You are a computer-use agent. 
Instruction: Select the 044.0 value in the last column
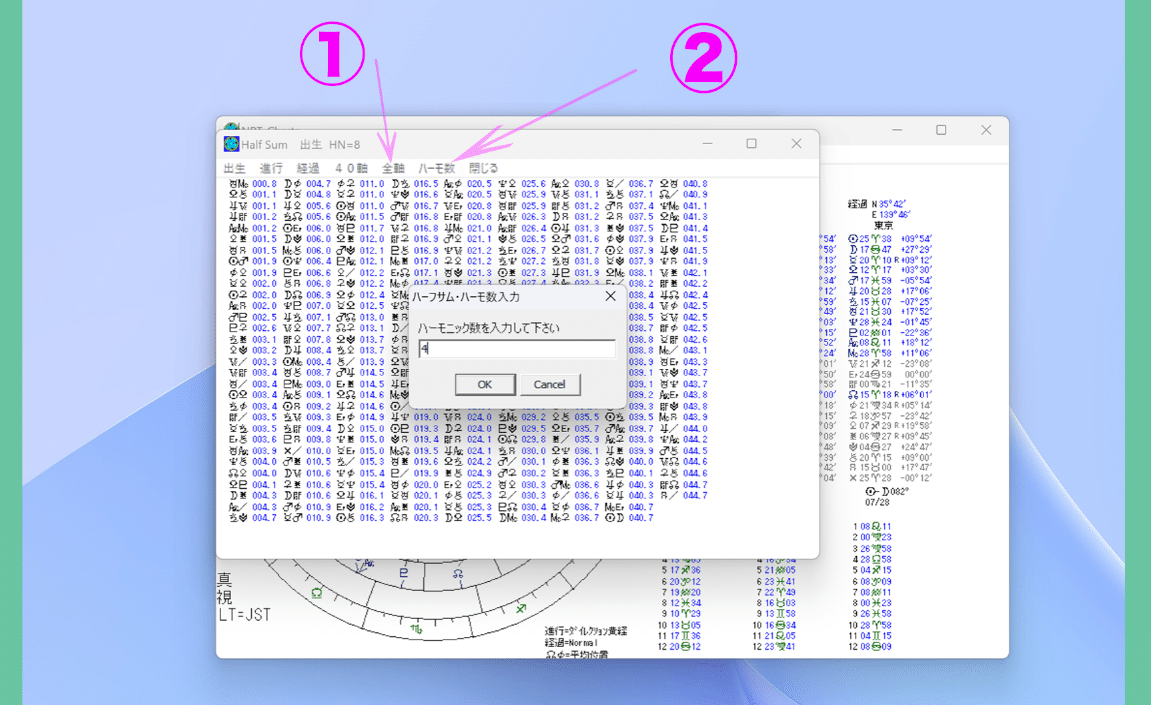(x=694, y=429)
